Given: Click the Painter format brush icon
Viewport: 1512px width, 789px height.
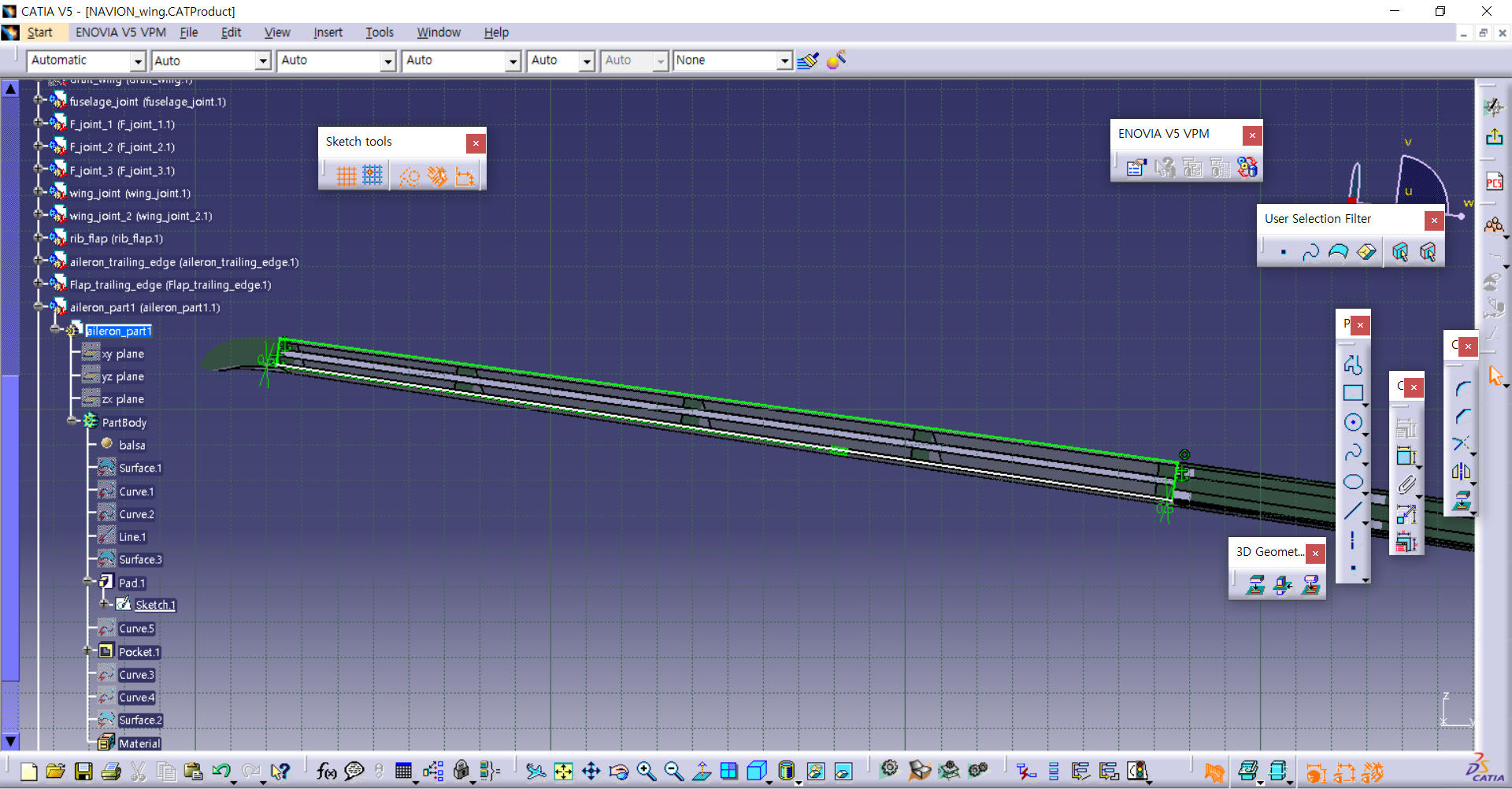Looking at the screenshot, I should pyautogui.click(x=808, y=61).
